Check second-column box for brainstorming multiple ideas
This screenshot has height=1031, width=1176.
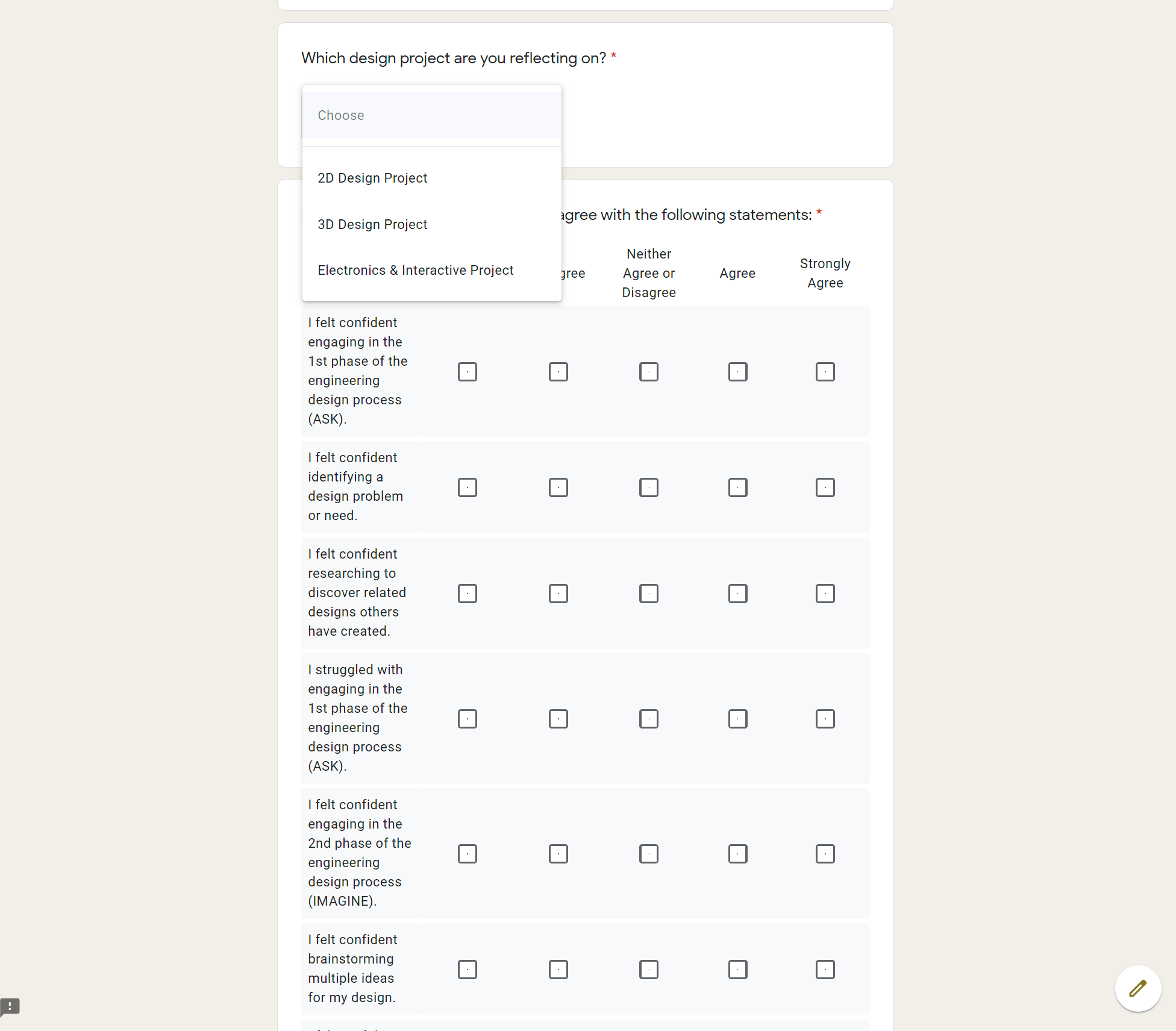click(558, 970)
